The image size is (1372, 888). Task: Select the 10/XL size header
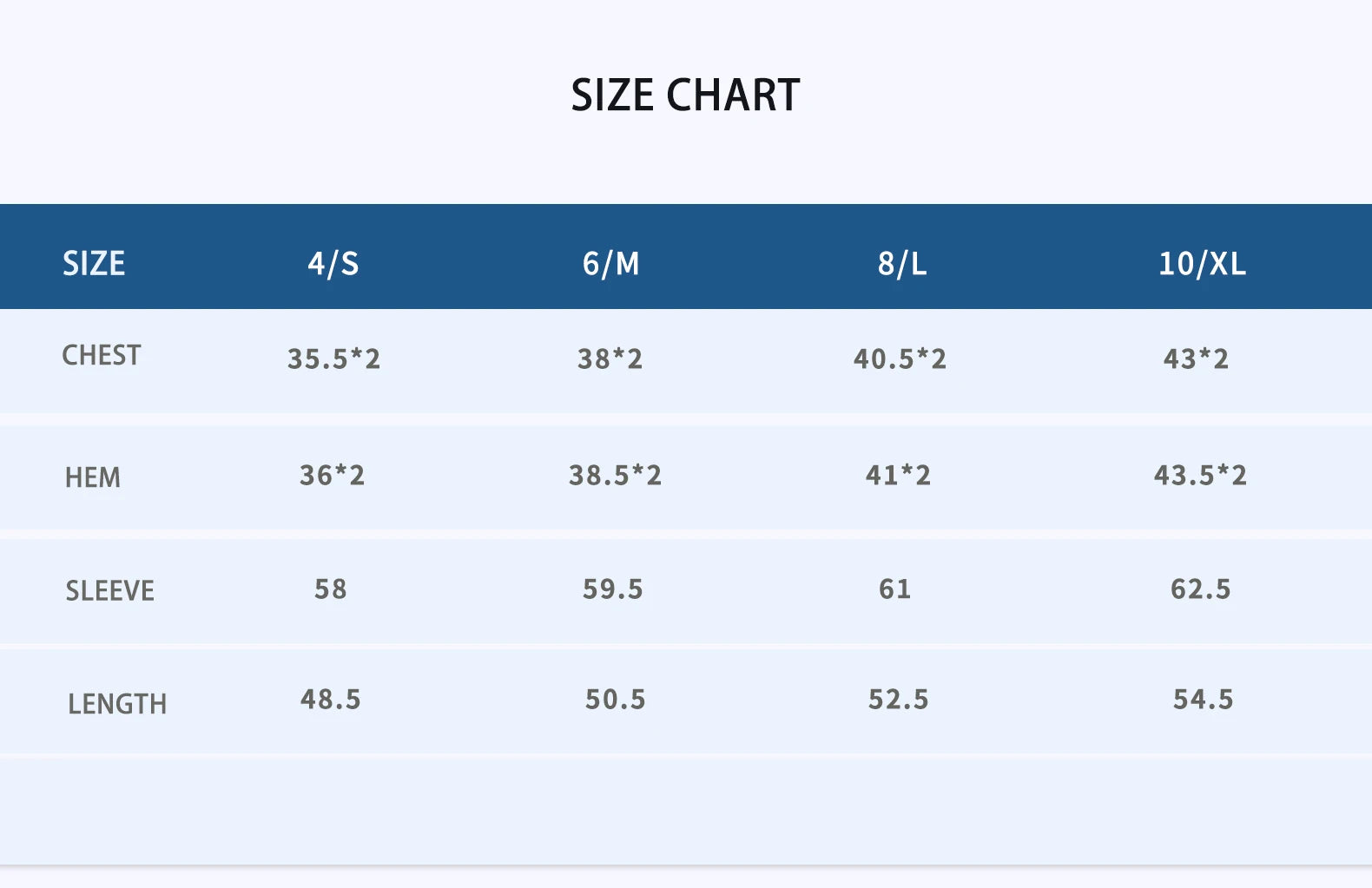pyautogui.click(x=1202, y=263)
